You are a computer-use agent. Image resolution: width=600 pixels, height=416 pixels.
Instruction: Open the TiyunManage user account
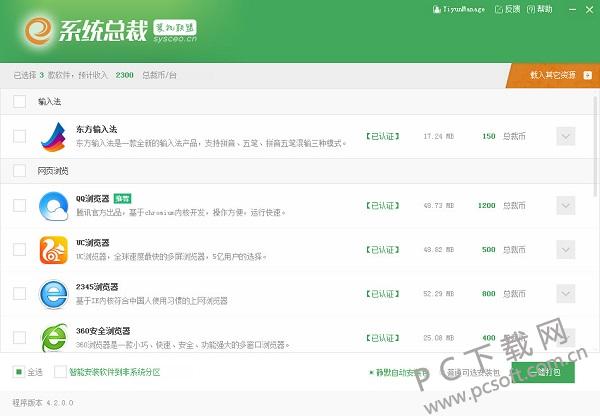click(459, 10)
